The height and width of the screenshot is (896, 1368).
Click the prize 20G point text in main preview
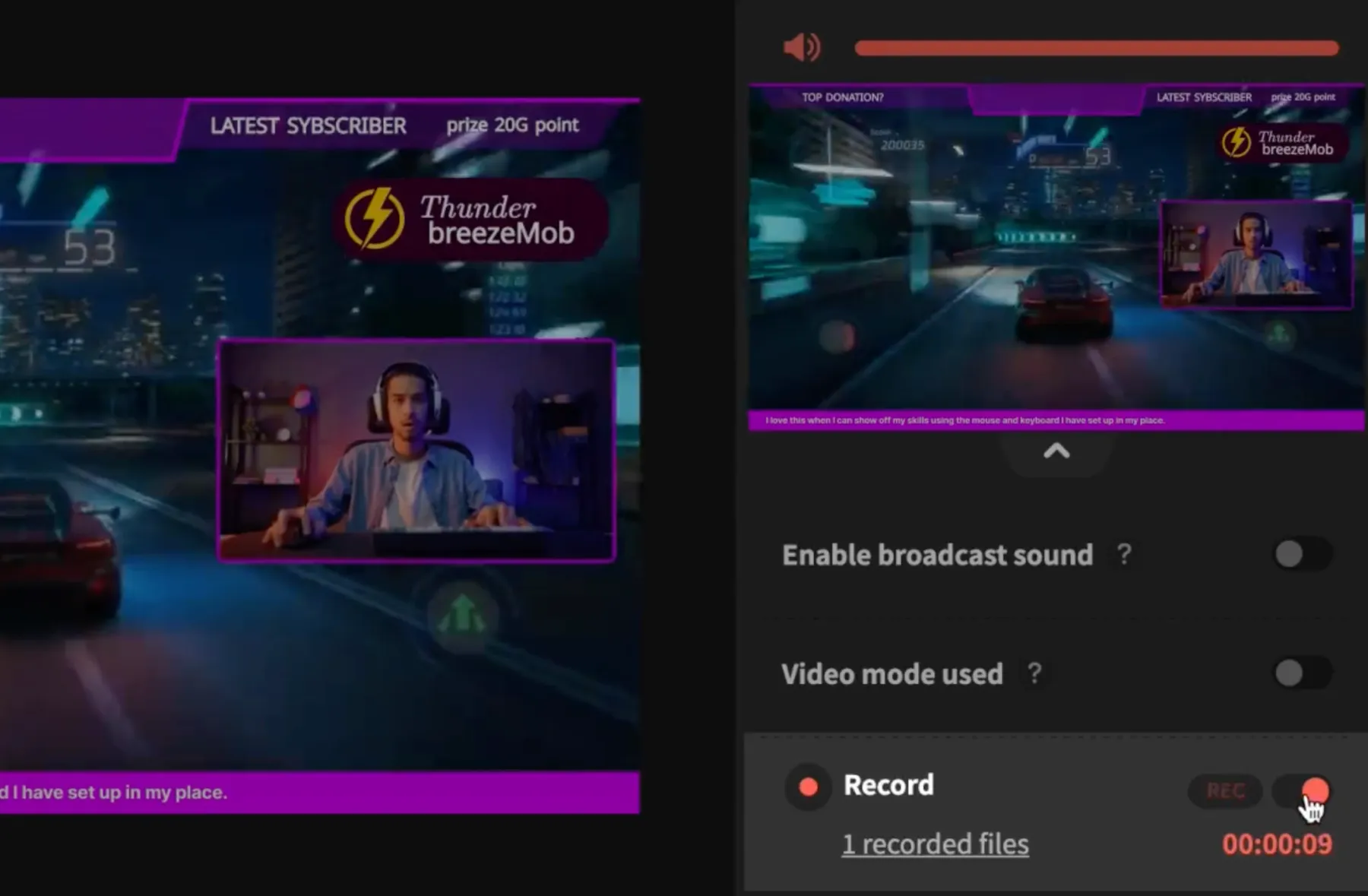512,125
